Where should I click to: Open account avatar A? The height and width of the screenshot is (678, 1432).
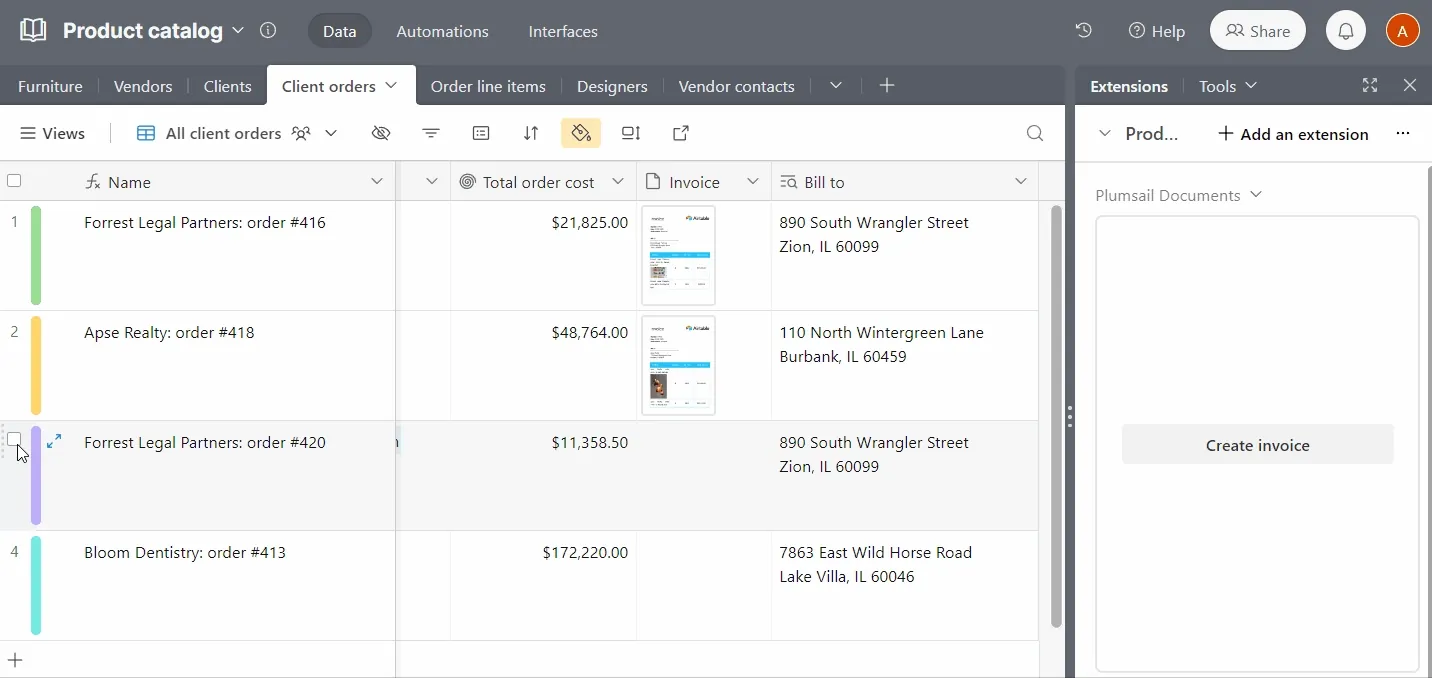(1403, 31)
